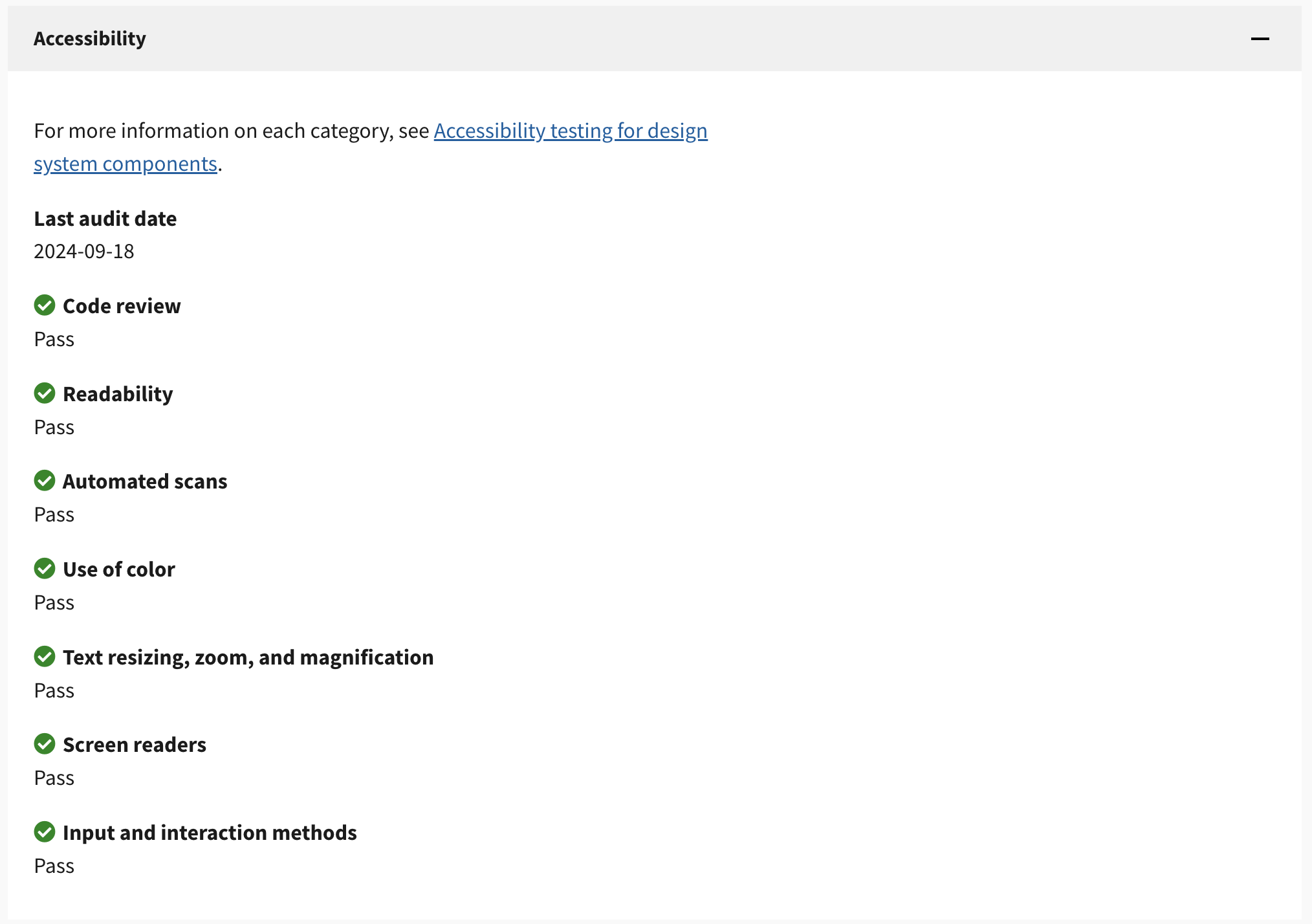Click the design system components link text
The width and height of the screenshot is (1312, 924).
[x=126, y=164]
